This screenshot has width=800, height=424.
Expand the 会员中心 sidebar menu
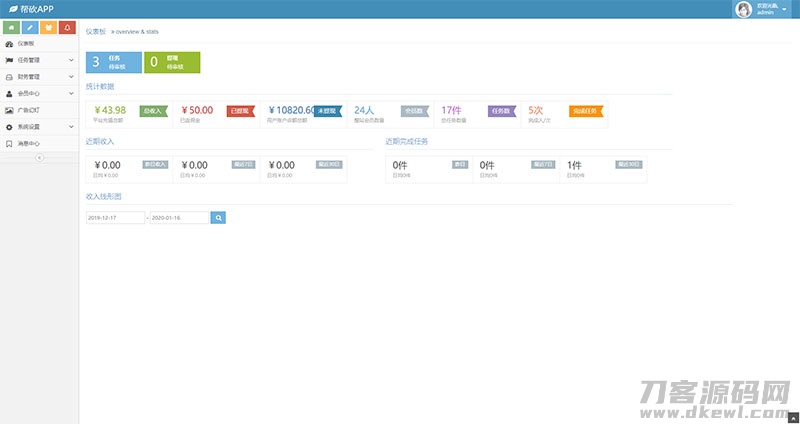(x=71, y=94)
